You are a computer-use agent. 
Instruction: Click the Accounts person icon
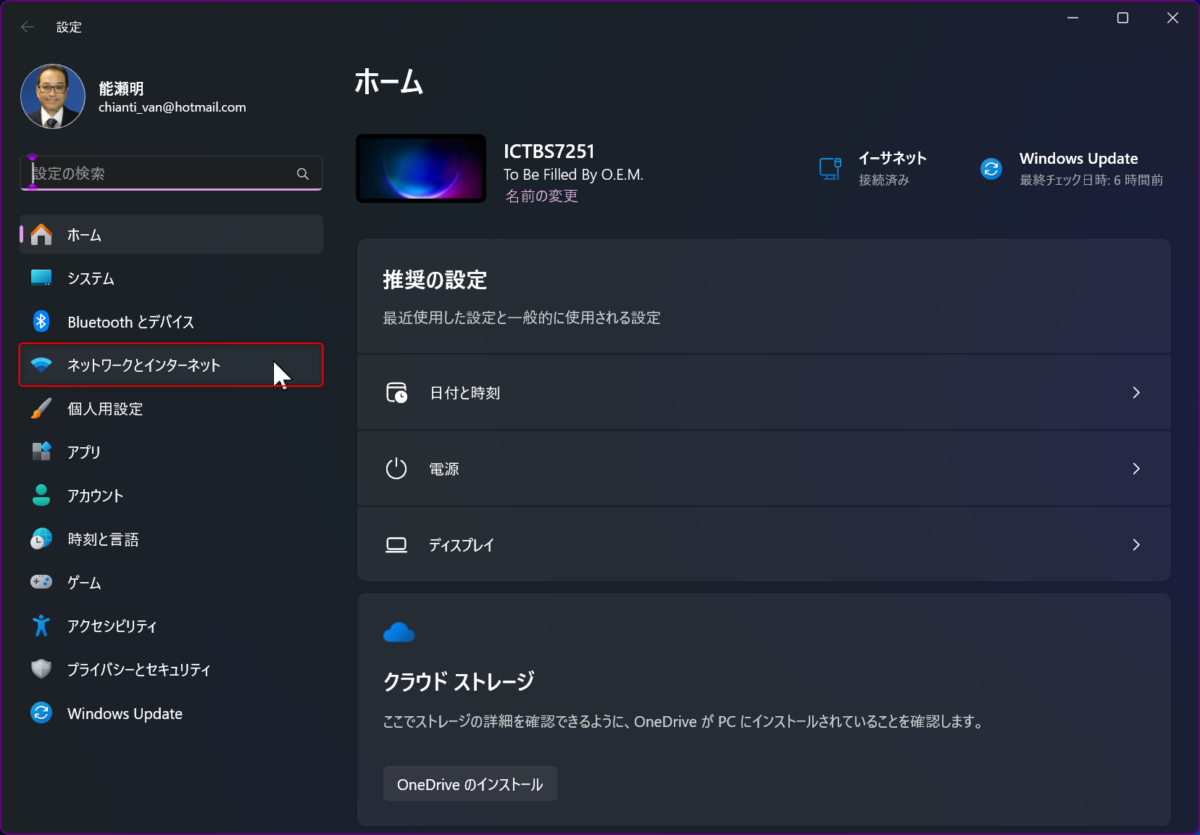point(41,496)
